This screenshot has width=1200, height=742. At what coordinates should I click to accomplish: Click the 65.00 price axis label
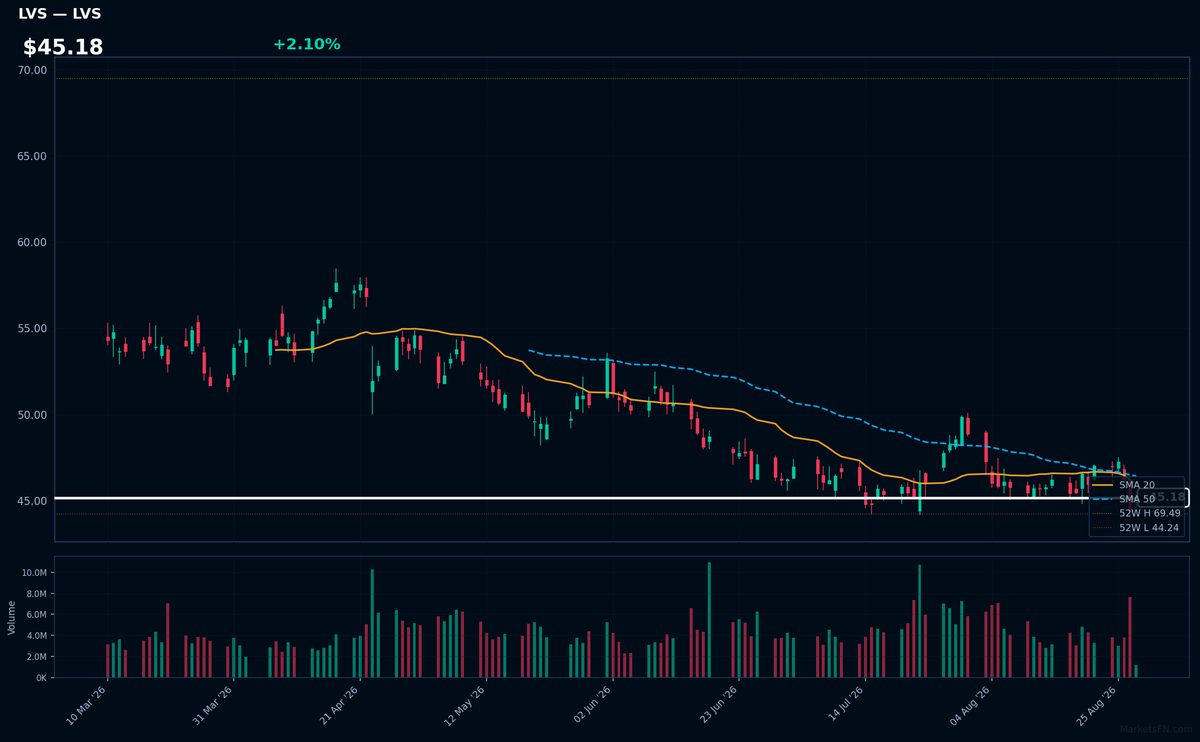[32, 156]
